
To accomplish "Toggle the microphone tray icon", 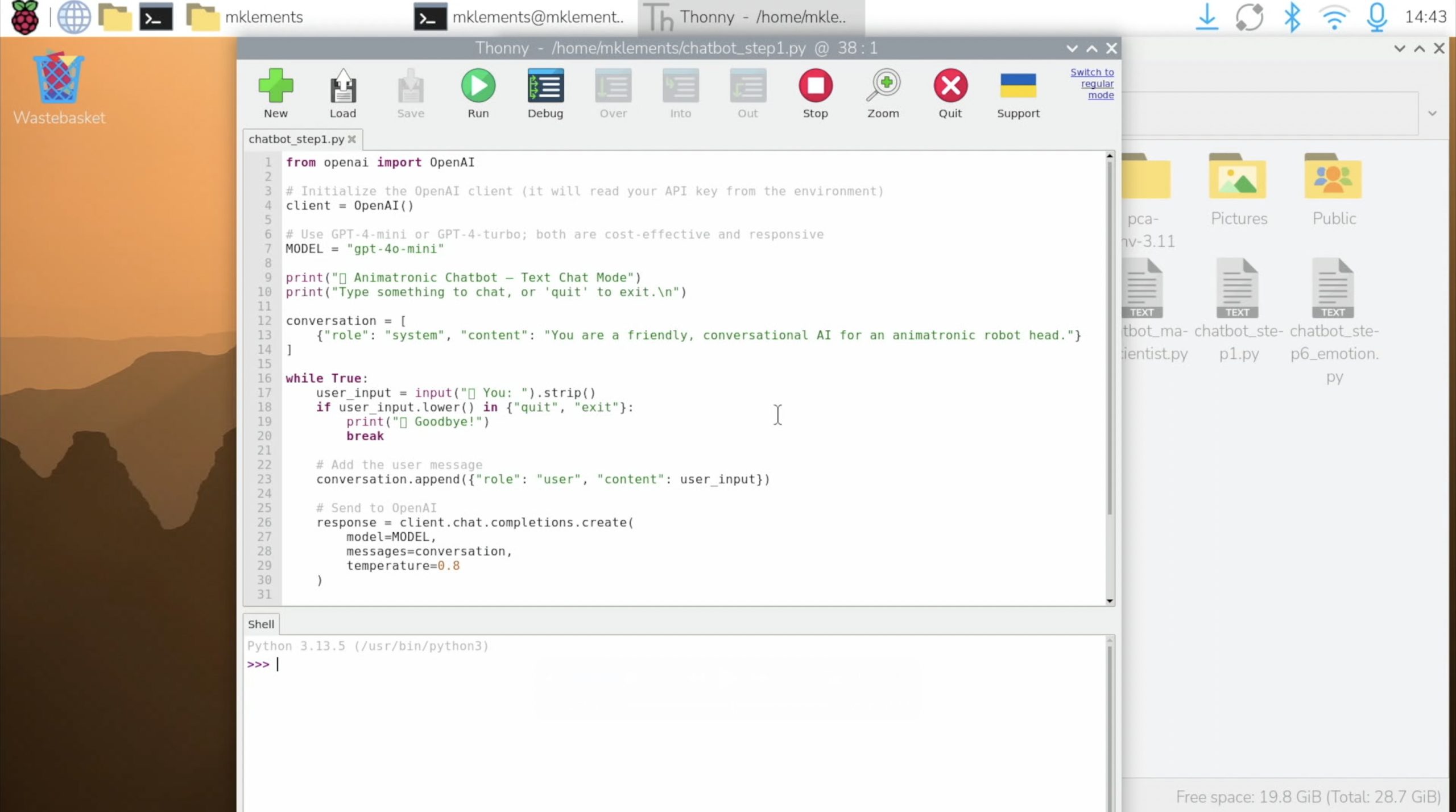I will (x=1376, y=17).
